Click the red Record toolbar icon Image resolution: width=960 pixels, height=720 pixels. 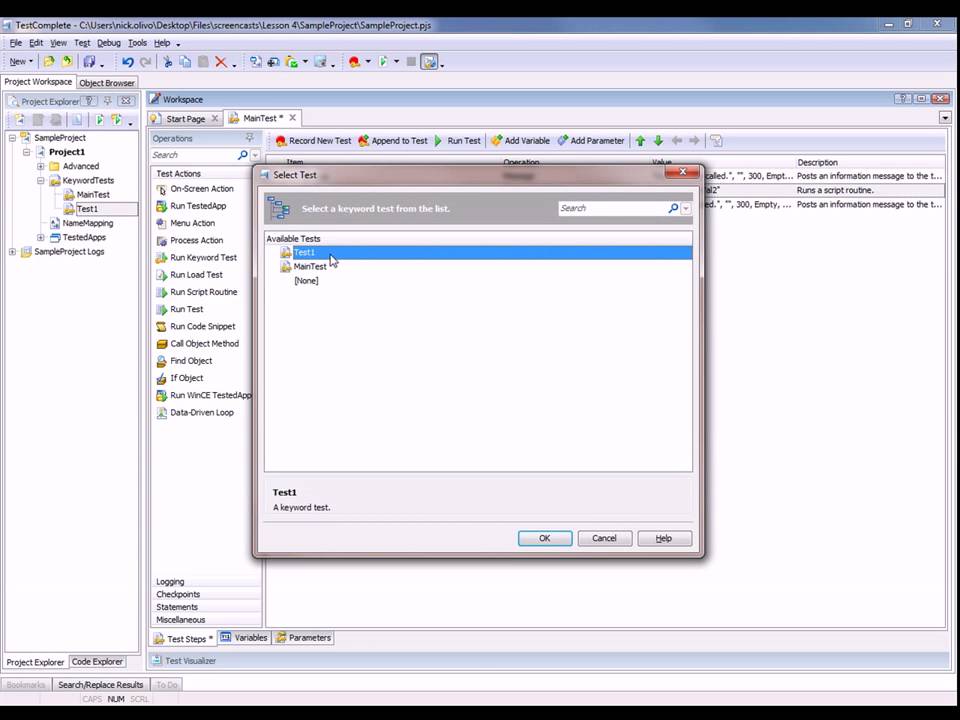pos(354,62)
